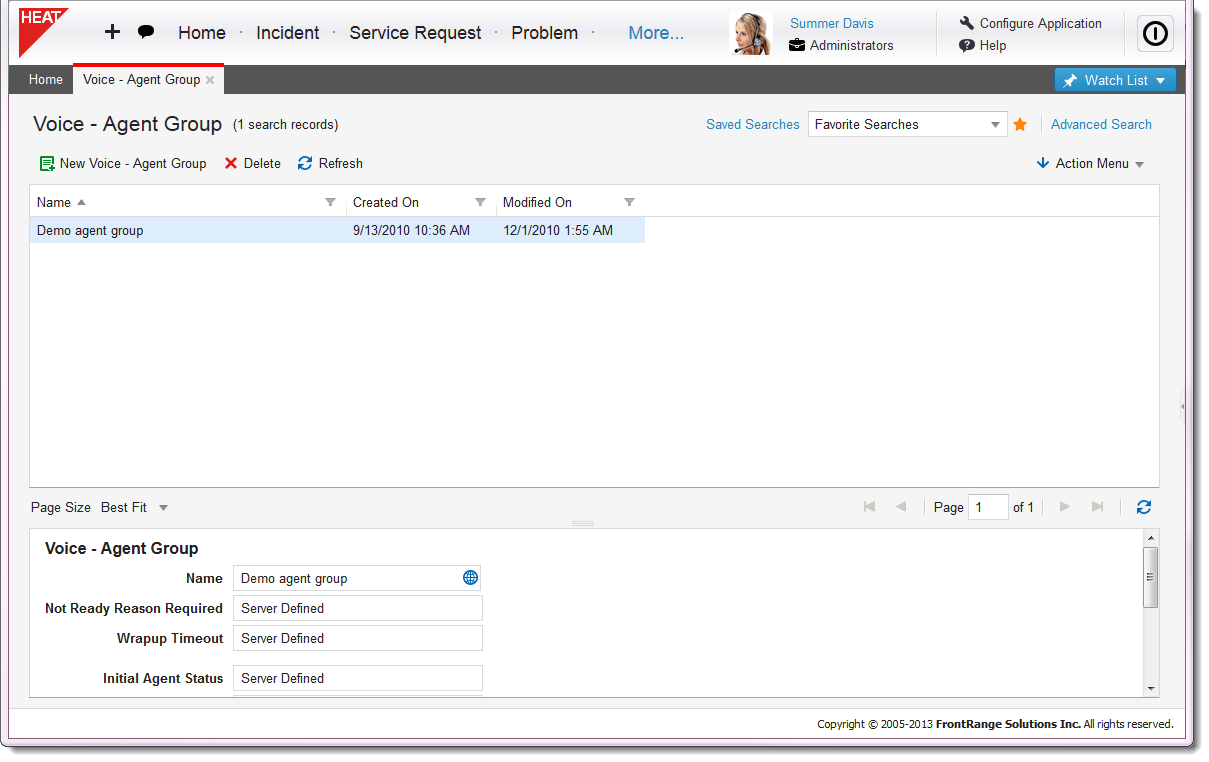1209x762 pixels.
Task: Click the Saved Searches link
Action: (x=752, y=124)
